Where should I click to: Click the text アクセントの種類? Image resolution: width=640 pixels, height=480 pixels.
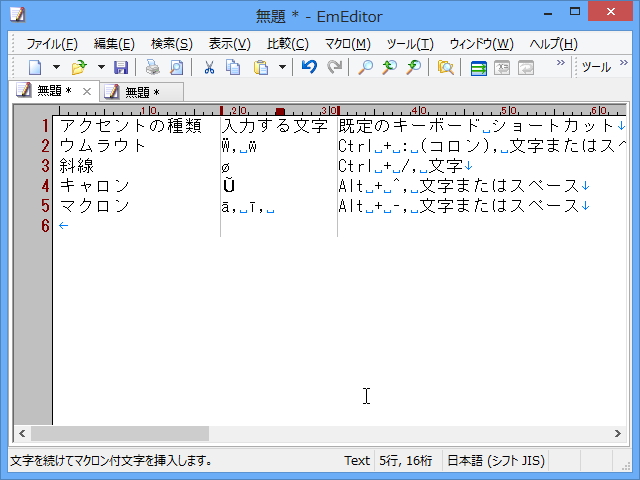pyautogui.click(x=131, y=125)
